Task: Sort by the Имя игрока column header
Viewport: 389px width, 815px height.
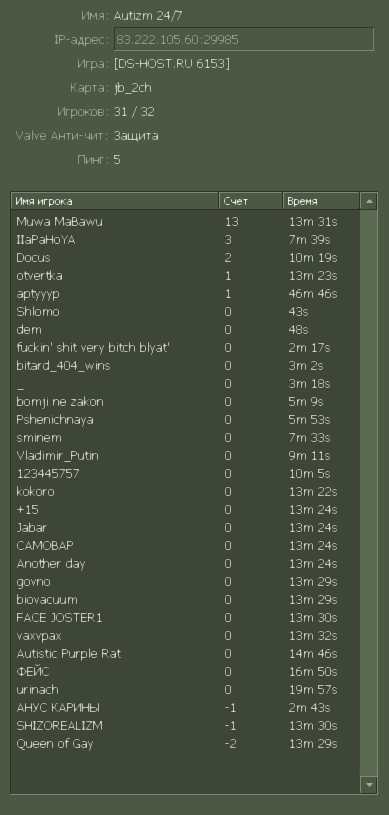Action: (115, 201)
